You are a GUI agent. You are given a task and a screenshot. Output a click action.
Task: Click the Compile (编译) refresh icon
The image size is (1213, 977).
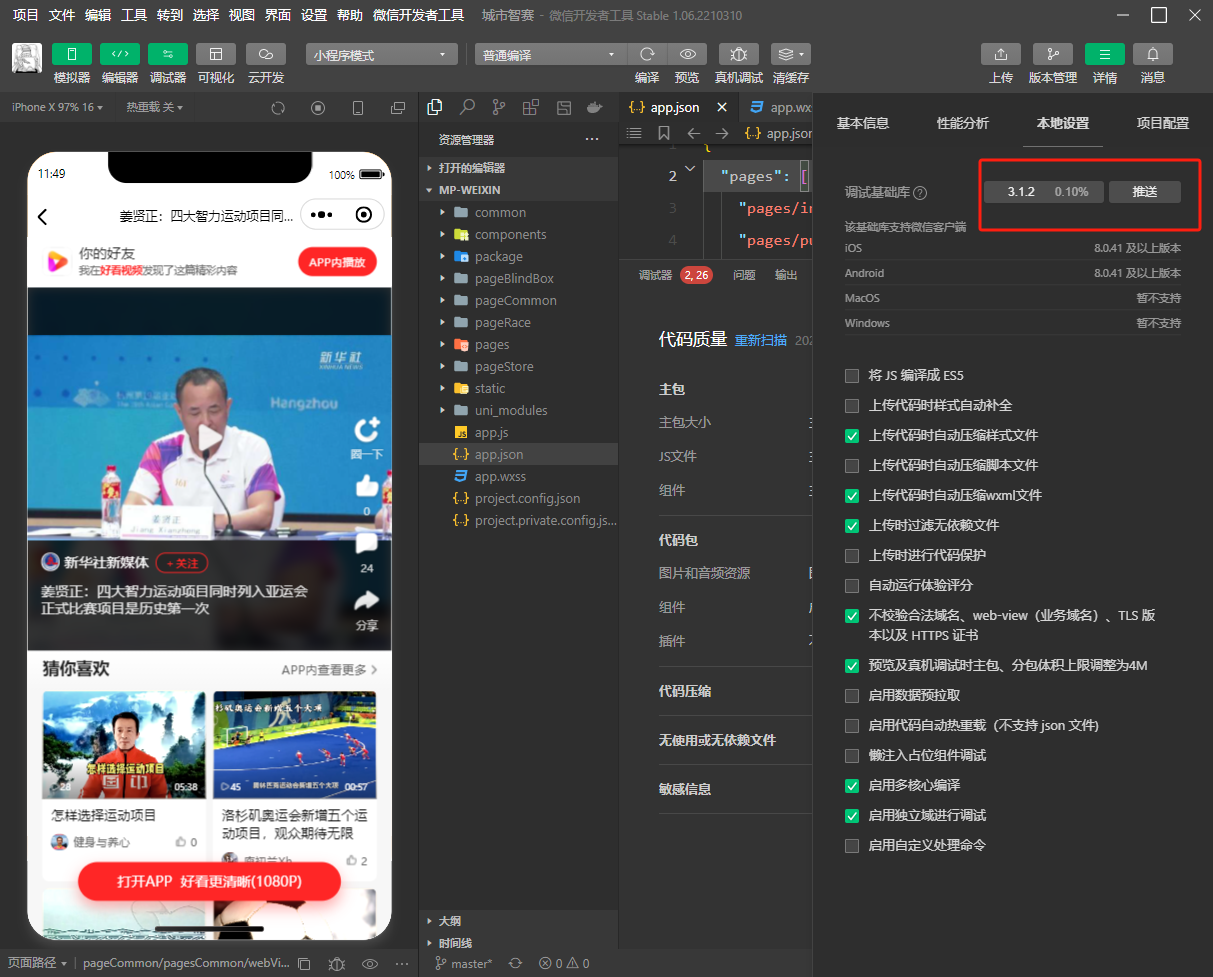(x=647, y=54)
